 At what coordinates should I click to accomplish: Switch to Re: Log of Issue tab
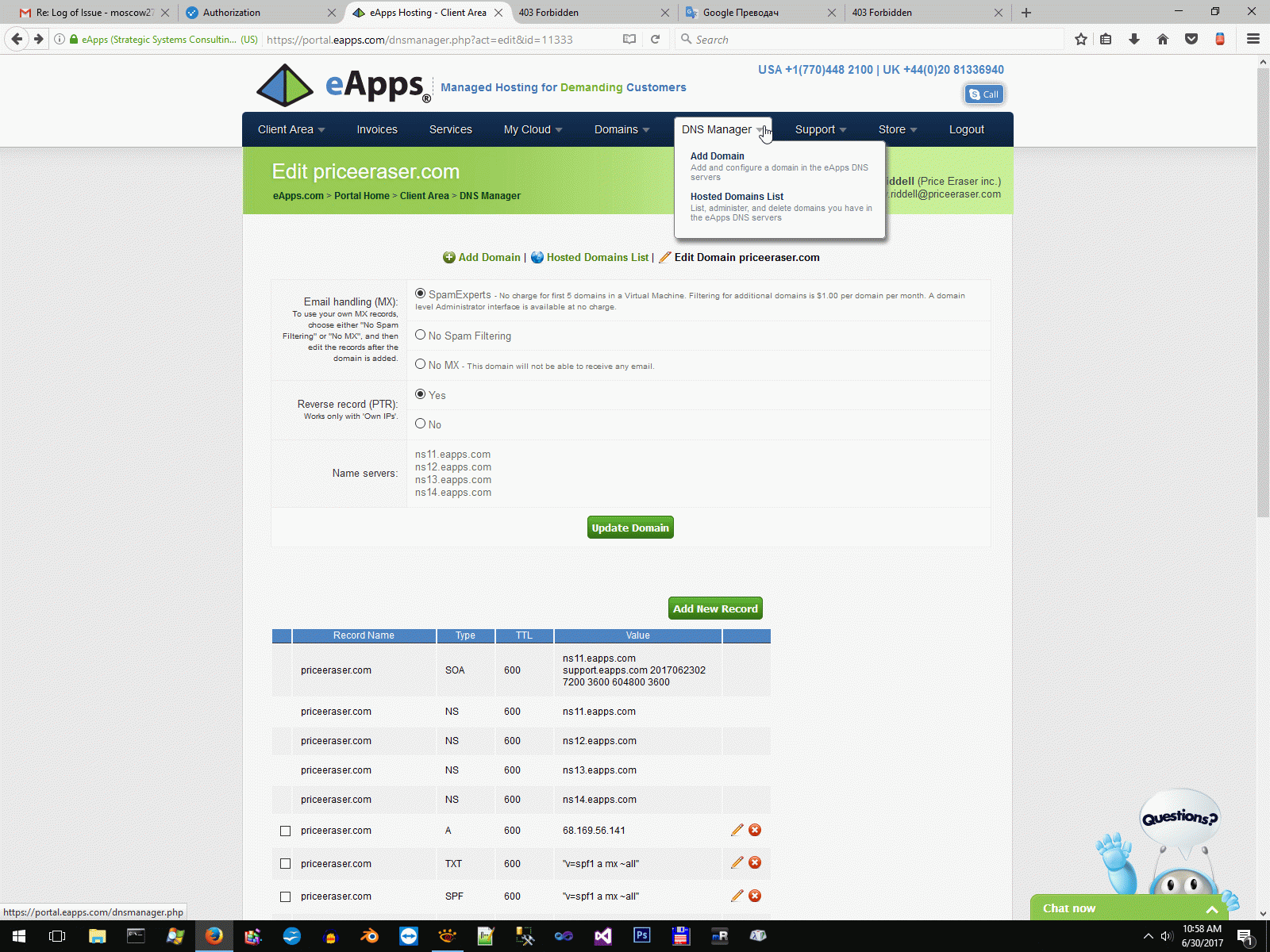pyautogui.click(x=94, y=13)
